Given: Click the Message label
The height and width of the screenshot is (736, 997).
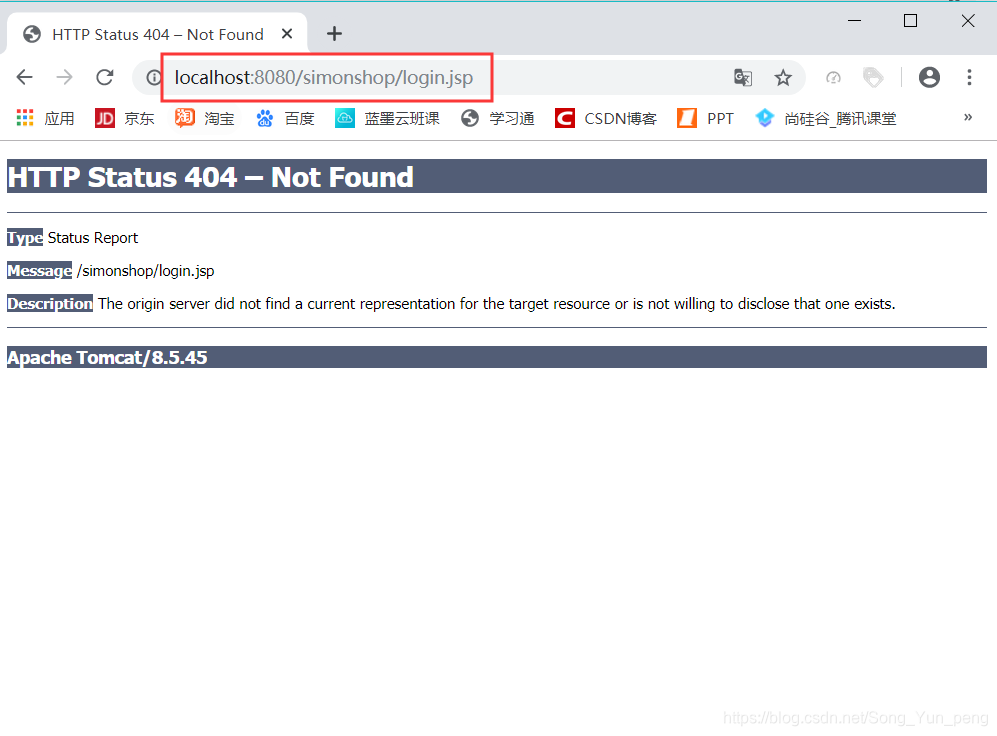Looking at the screenshot, I should tap(39, 271).
